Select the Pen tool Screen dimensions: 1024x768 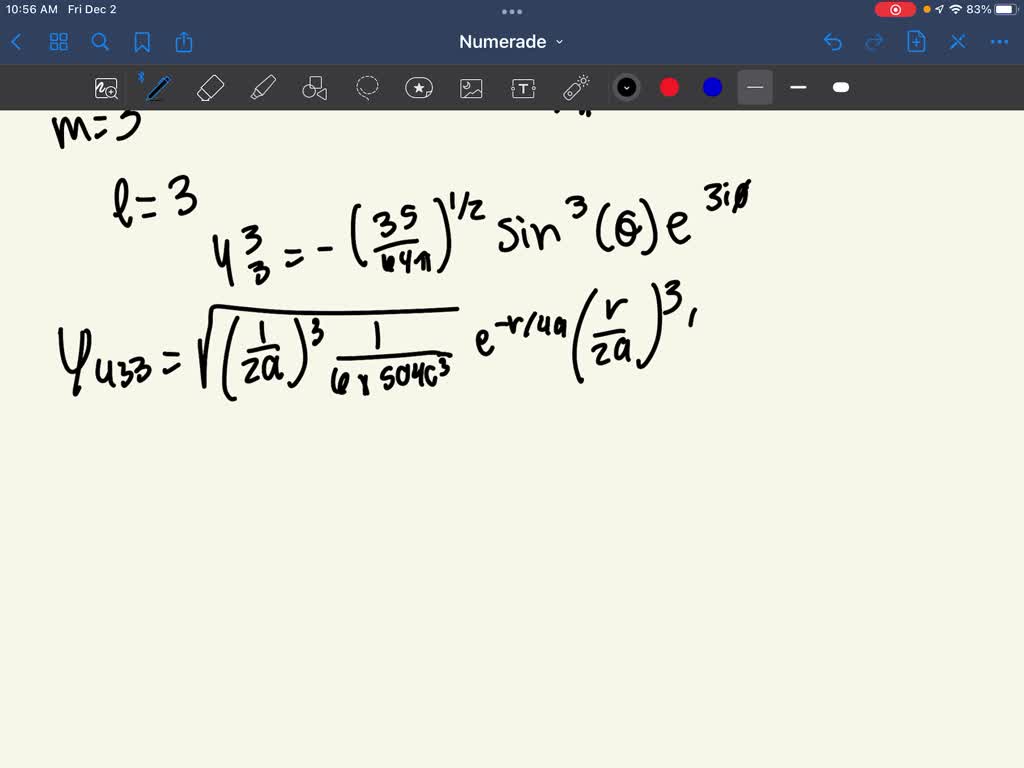click(156, 88)
